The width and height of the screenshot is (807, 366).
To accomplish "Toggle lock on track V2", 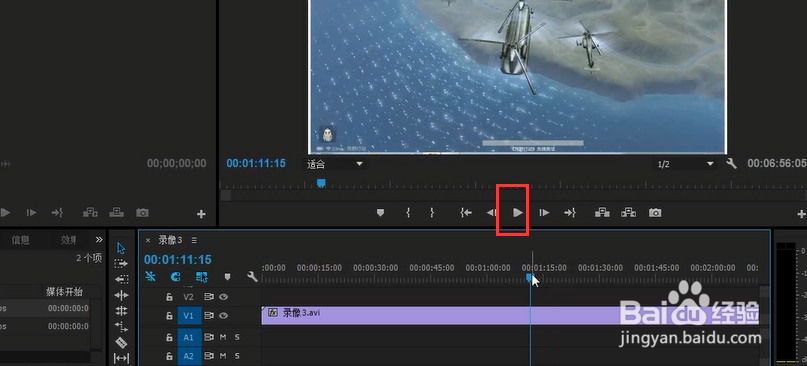I will (x=169, y=297).
